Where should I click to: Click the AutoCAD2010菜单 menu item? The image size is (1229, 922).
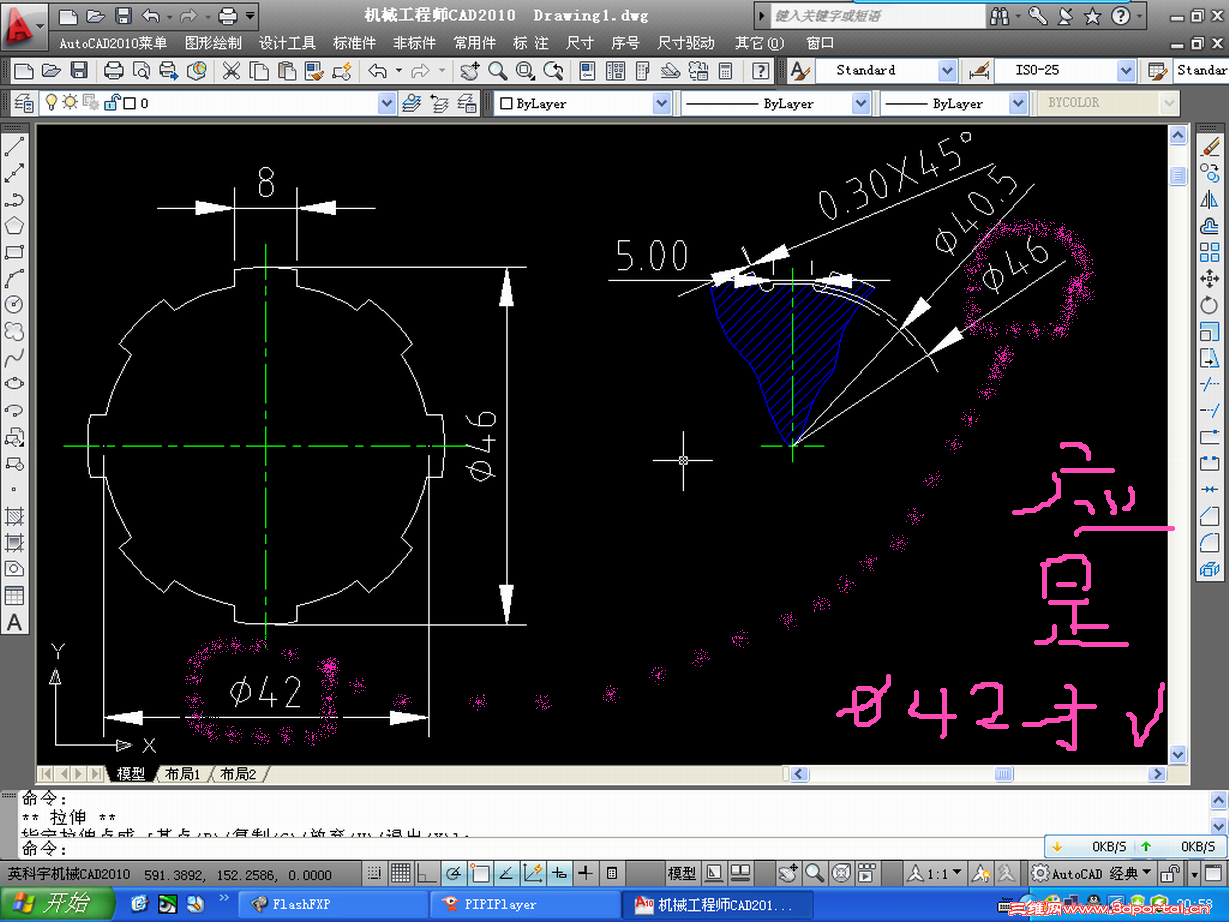point(113,43)
